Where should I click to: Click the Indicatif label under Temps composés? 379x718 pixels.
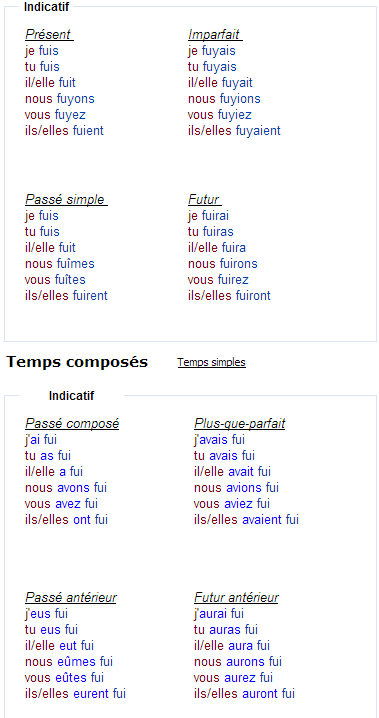click(x=71, y=396)
